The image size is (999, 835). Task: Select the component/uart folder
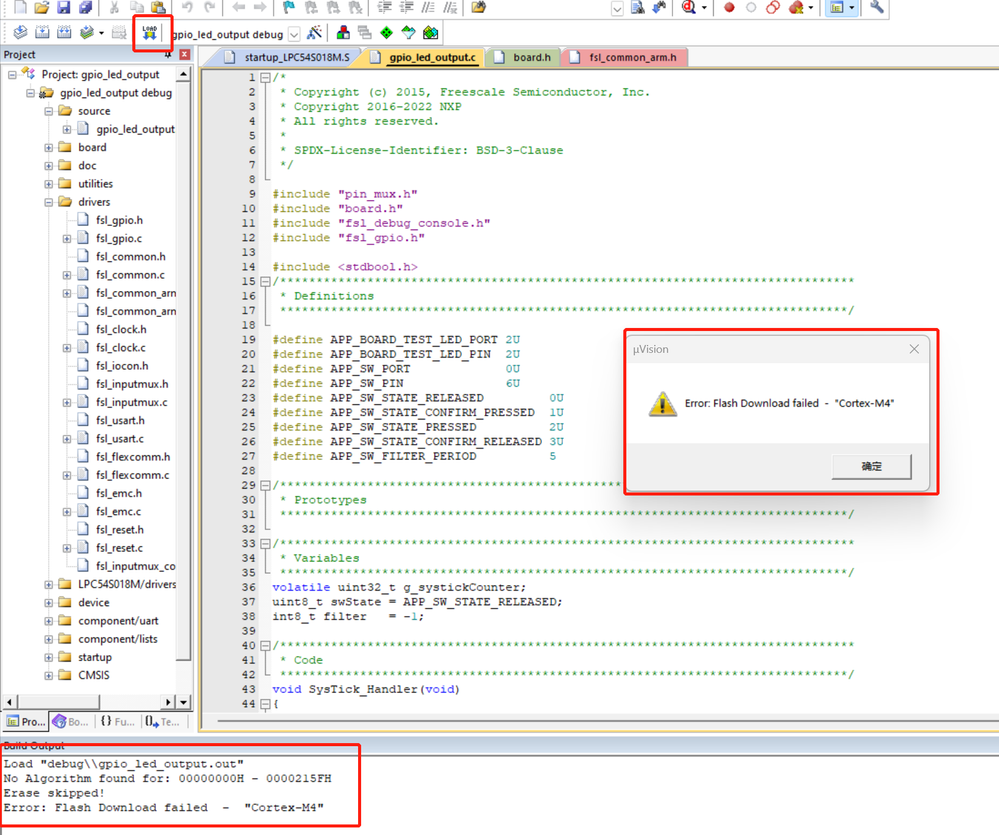pos(118,621)
